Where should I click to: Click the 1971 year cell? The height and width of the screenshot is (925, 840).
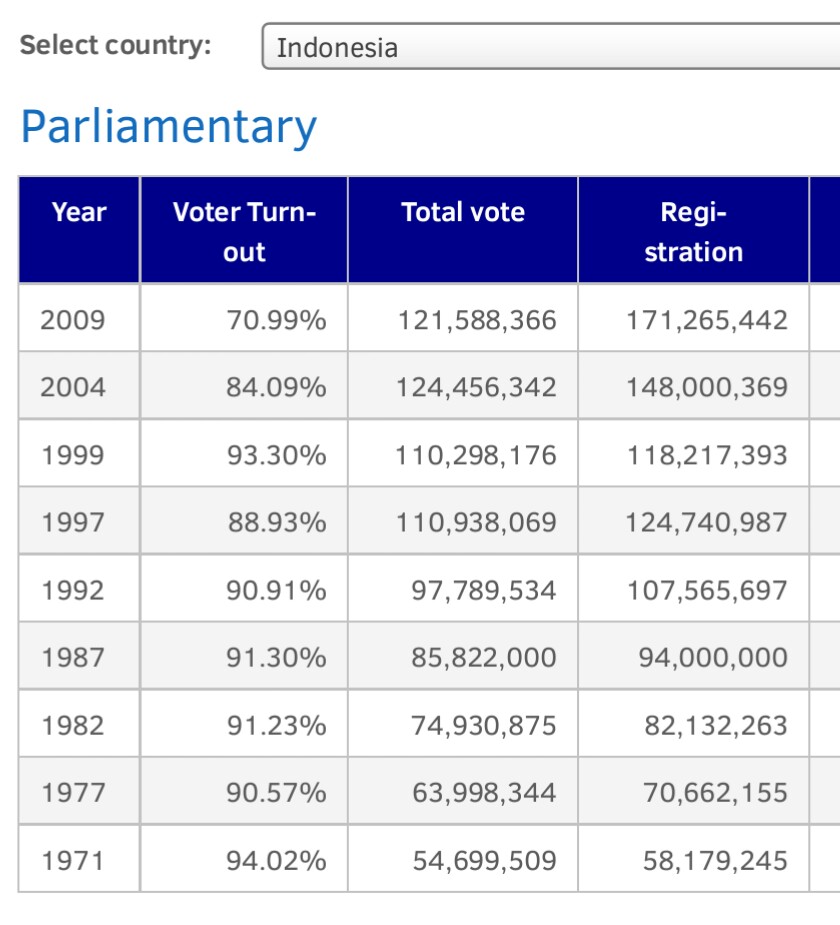pyautogui.click(x=73, y=860)
